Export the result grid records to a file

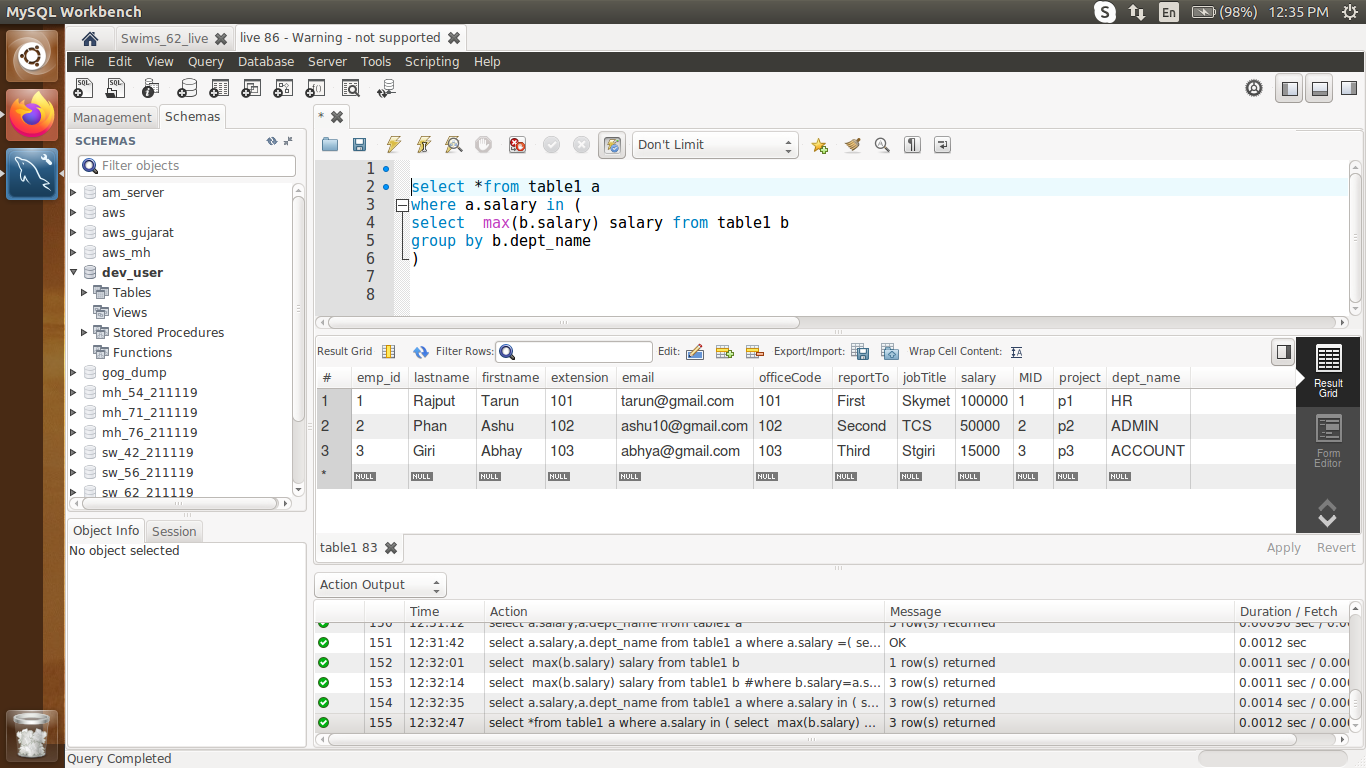click(860, 351)
